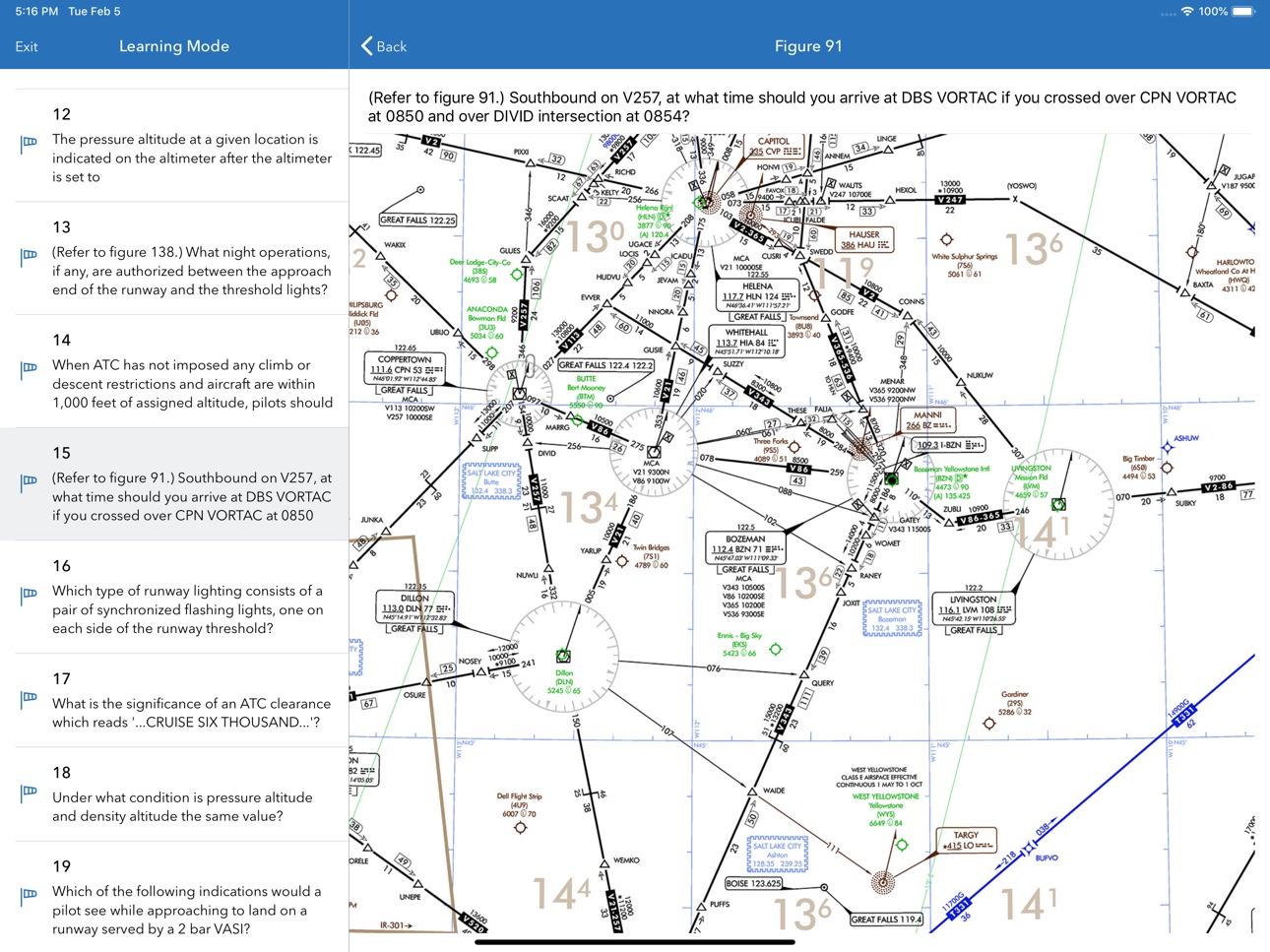Screen dimensions: 1270x952
Task: Tap the flag icon for question 13
Action: [x=29, y=257]
